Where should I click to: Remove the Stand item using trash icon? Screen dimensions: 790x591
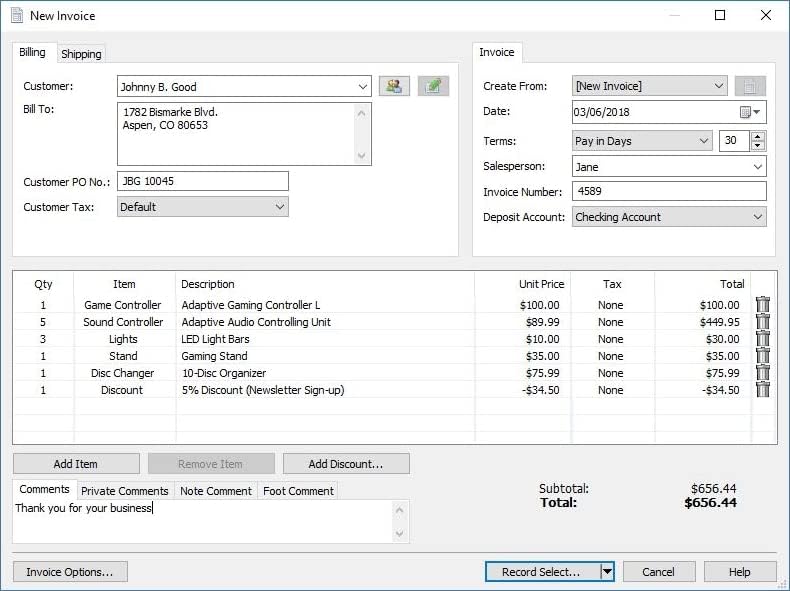point(763,356)
